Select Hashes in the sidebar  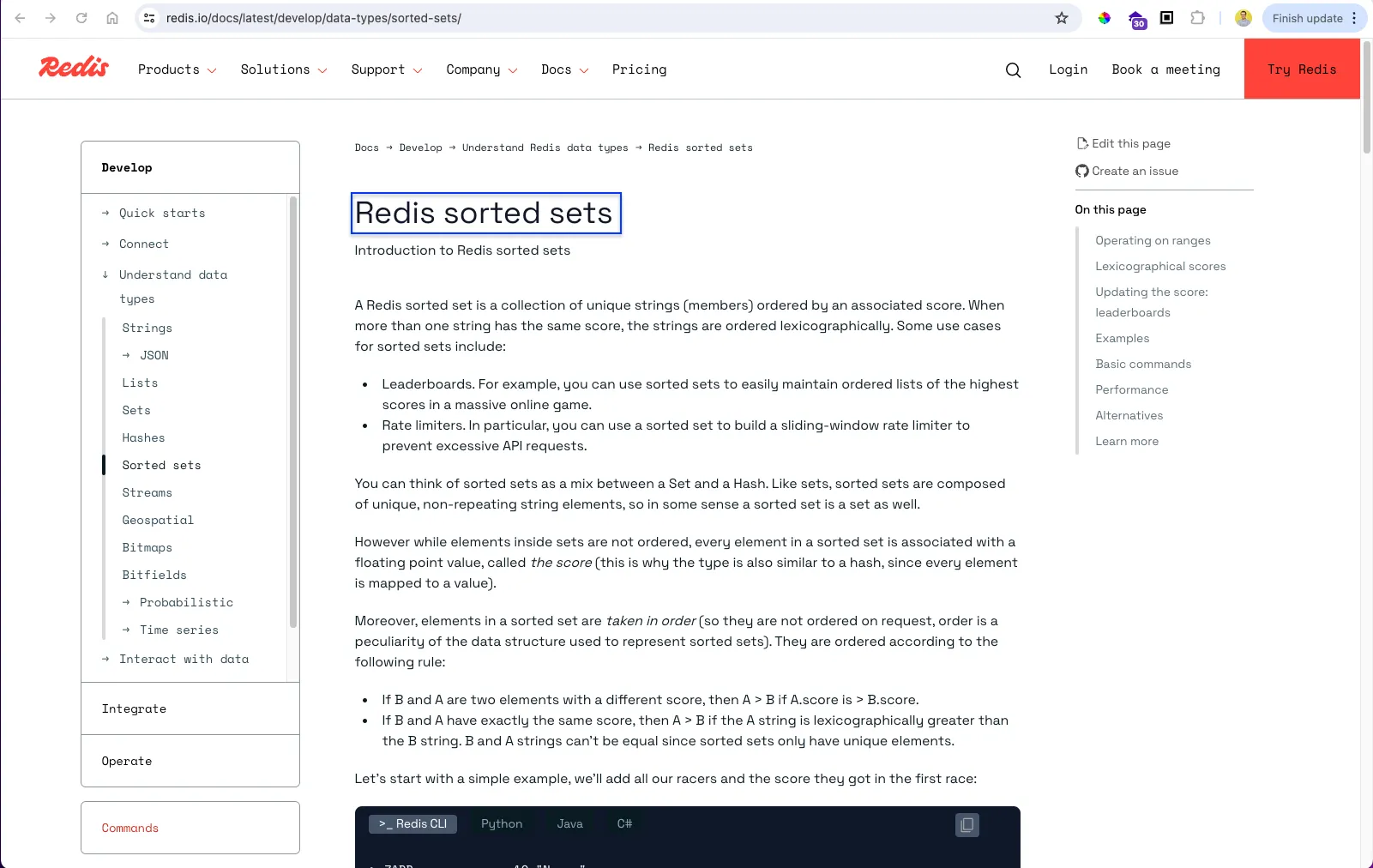143,437
